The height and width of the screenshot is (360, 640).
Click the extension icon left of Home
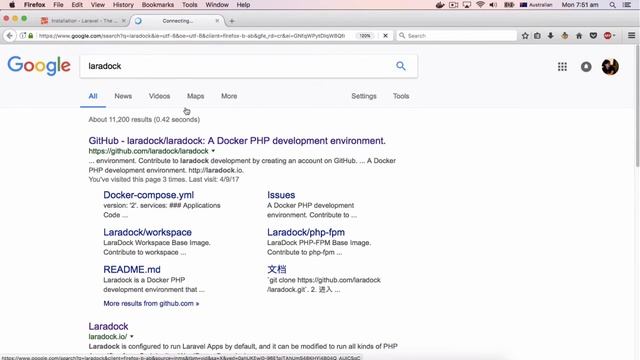pos(564,36)
